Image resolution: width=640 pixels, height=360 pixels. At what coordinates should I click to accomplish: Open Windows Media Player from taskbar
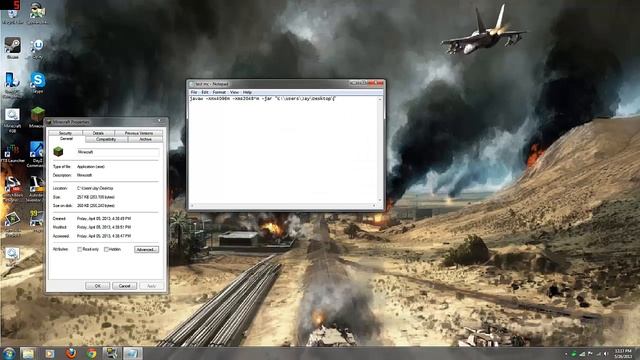[x=49, y=353]
